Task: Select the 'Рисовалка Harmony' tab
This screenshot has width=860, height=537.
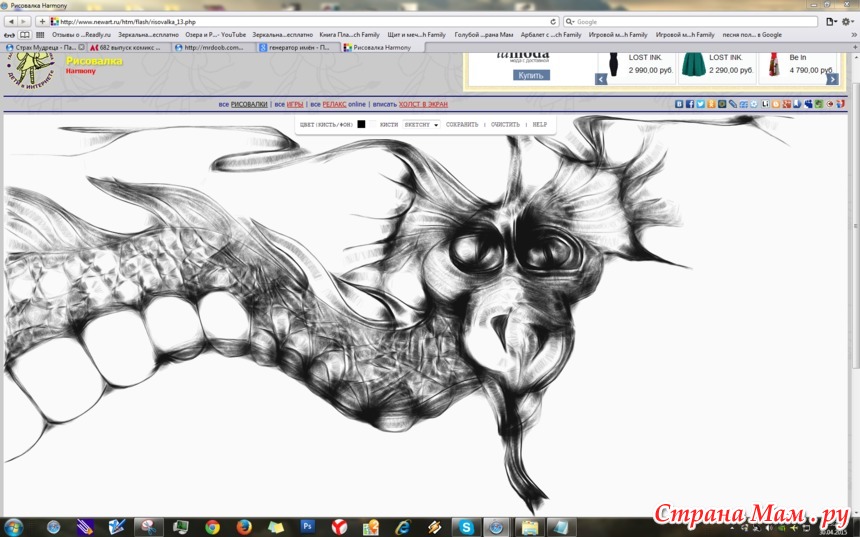Action: (x=382, y=48)
